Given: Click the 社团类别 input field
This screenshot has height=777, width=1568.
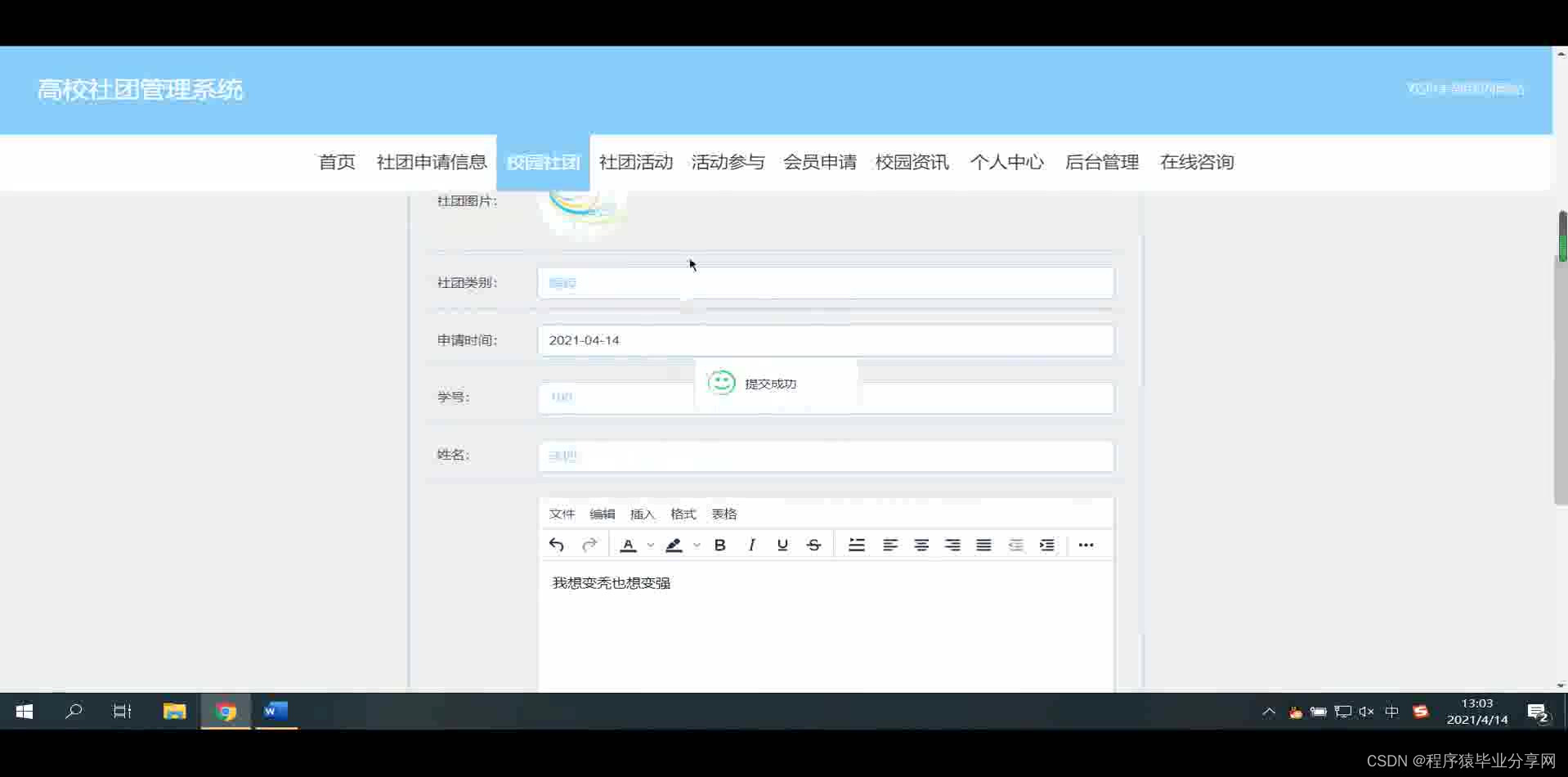Looking at the screenshot, I should (x=826, y=283).
